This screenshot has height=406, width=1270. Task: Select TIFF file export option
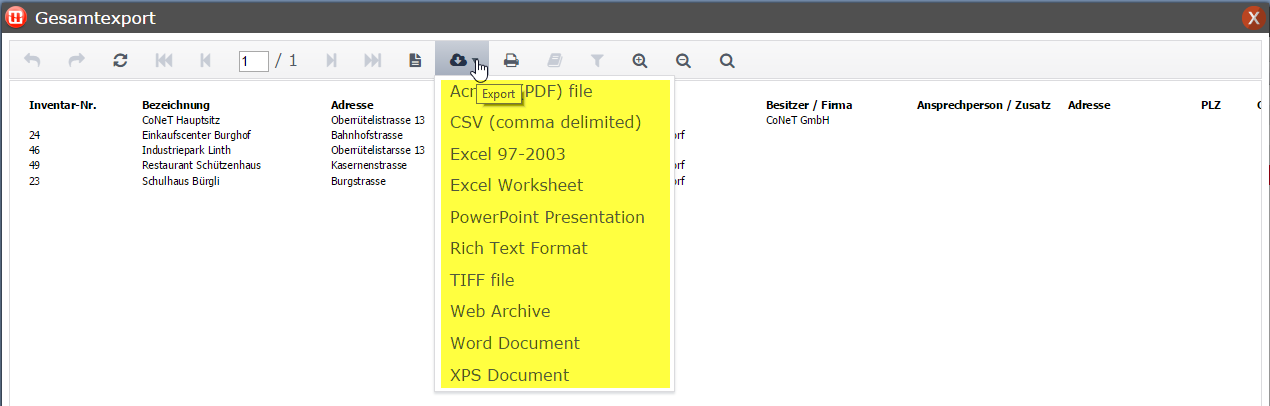click(x=556, y=280)
